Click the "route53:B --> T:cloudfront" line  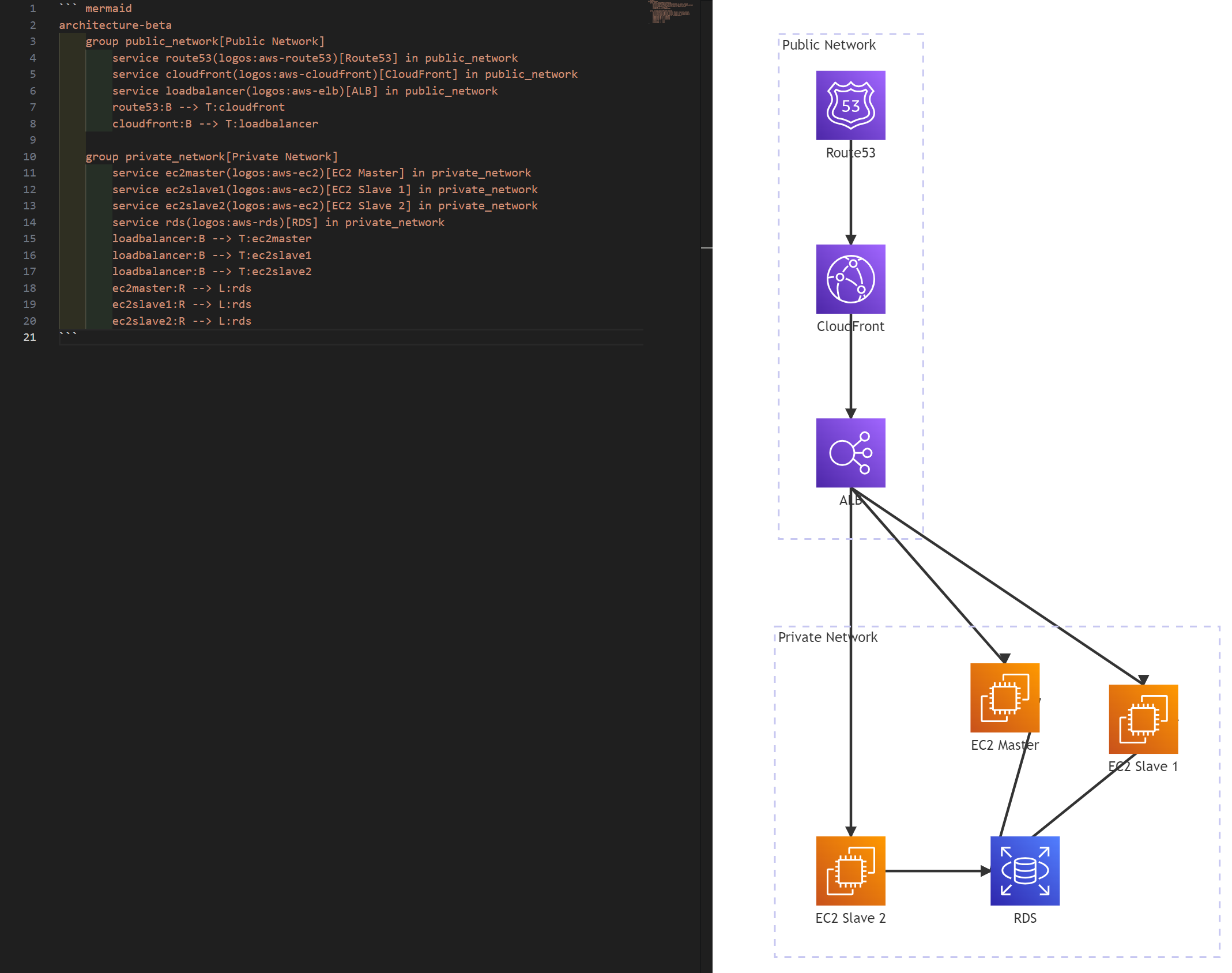click(x=198, y=107)
